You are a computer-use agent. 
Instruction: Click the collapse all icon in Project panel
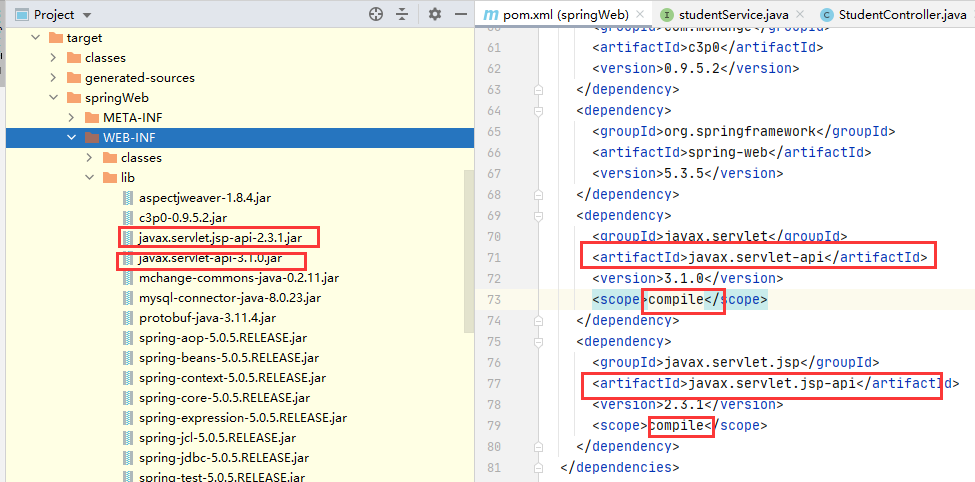(x=402, y=14)
